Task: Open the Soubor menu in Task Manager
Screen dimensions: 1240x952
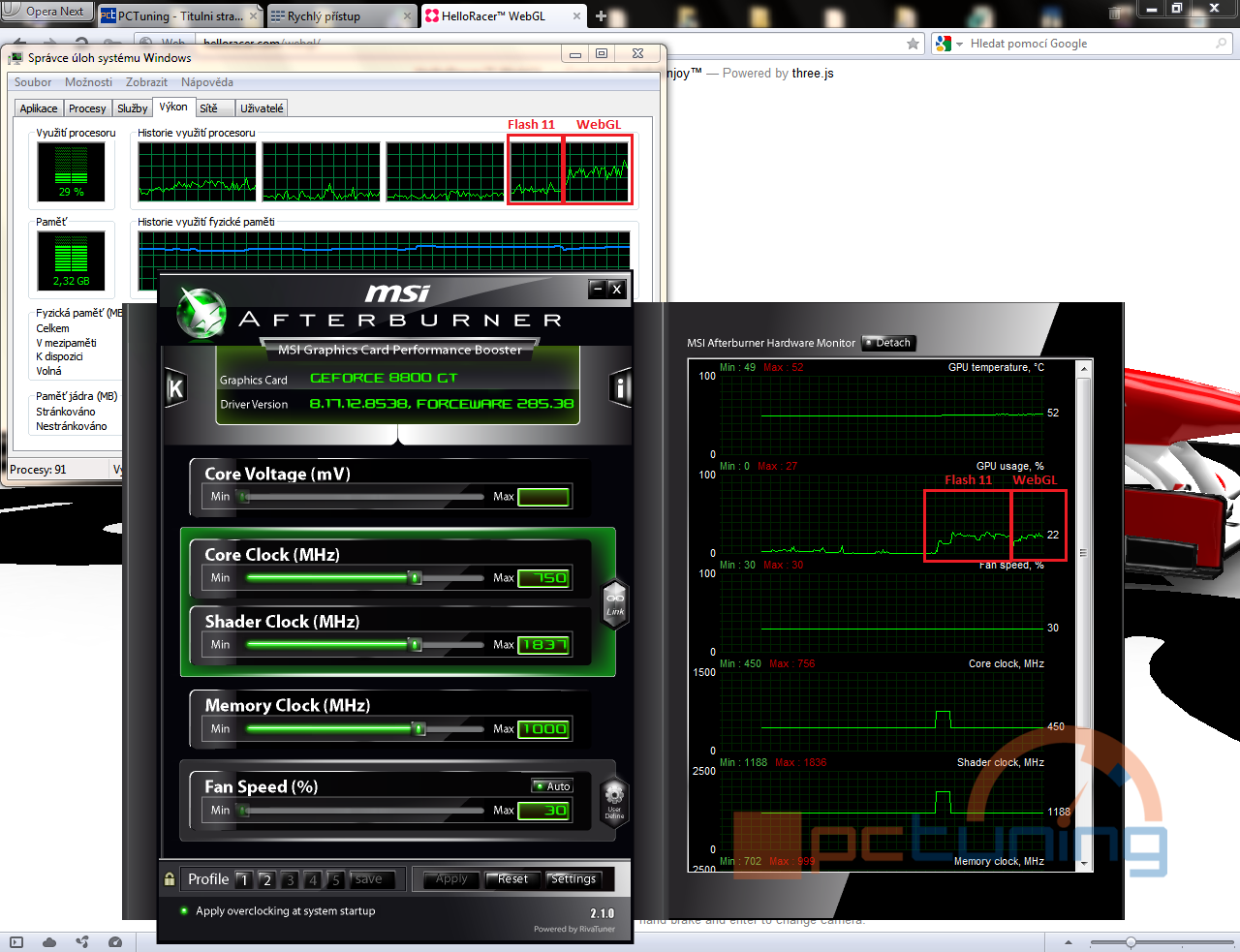Action: click(33, 82)
